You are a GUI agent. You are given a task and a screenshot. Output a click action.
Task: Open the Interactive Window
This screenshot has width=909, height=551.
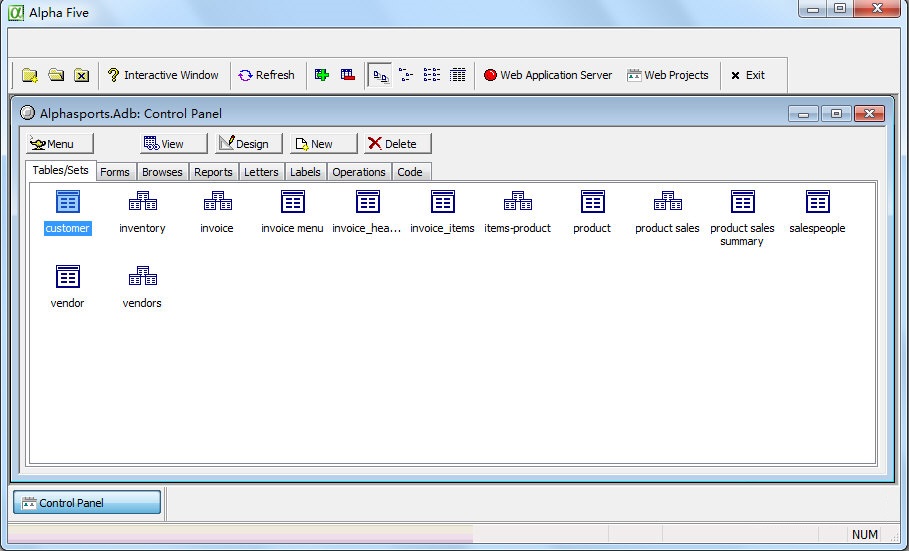coord(163,75)
